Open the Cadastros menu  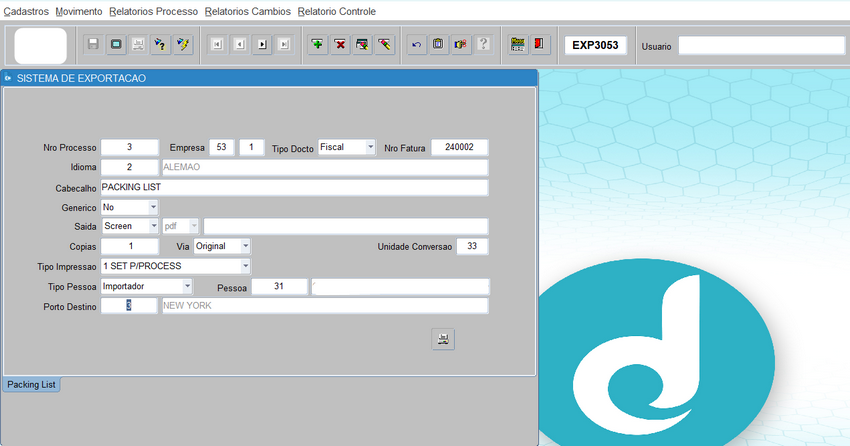click(x=26, y=11)
